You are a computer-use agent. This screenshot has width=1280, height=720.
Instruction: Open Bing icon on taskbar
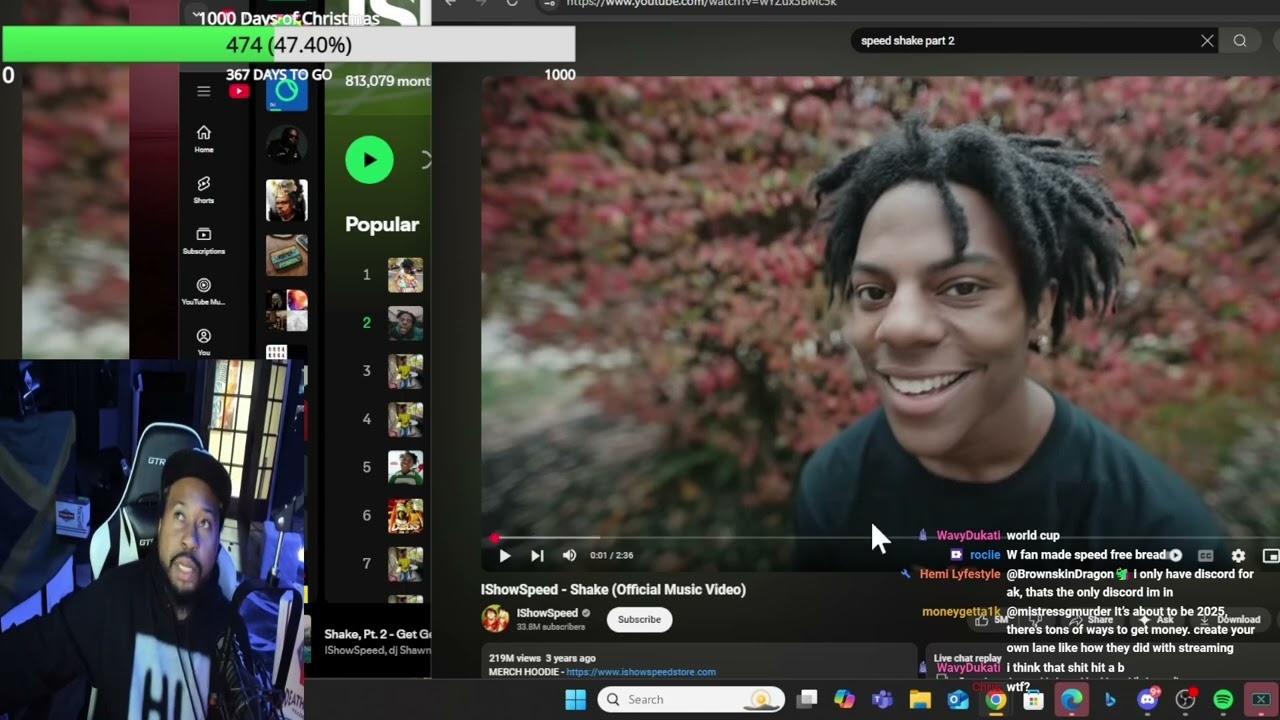point(1110,699)
